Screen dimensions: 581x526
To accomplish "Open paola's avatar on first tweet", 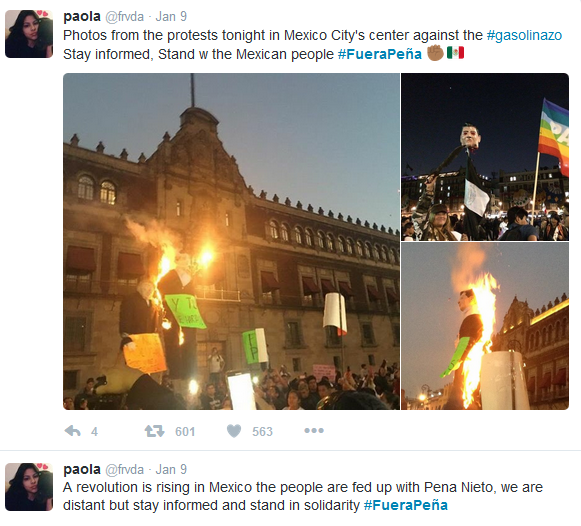I will 29,34.
